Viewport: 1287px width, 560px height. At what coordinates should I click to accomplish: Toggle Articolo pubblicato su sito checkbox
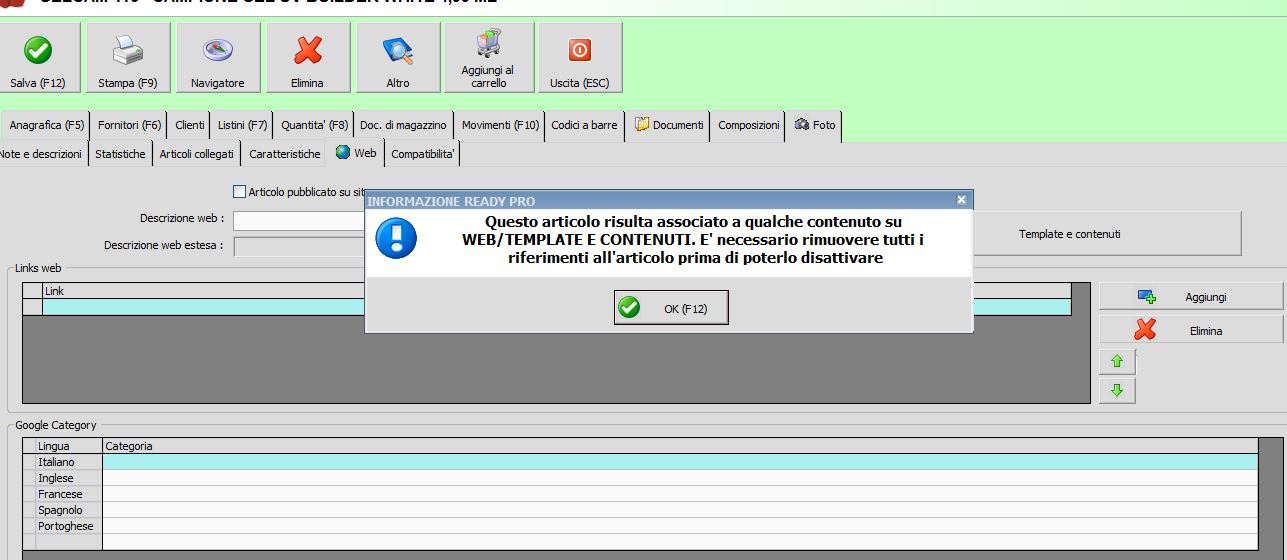(x=239, y=191)
